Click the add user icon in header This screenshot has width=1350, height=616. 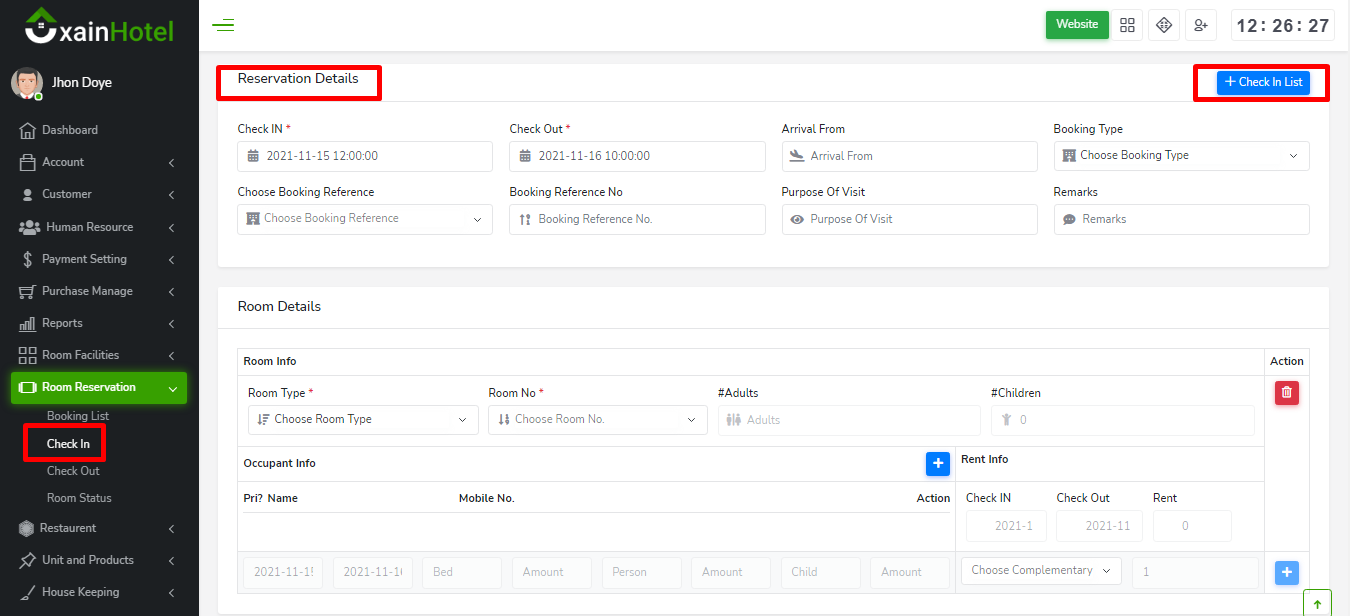click(x=1200, y=25)
